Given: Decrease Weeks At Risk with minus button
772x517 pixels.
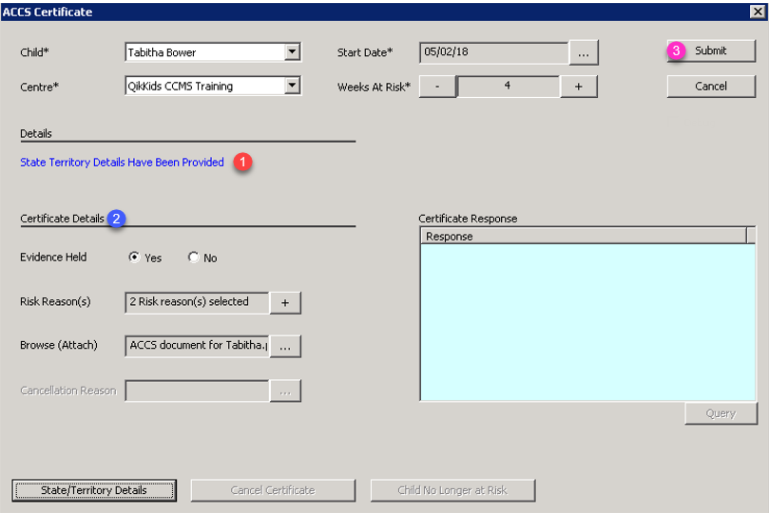Looking at the screenshot, I should (x=437, y=87).
